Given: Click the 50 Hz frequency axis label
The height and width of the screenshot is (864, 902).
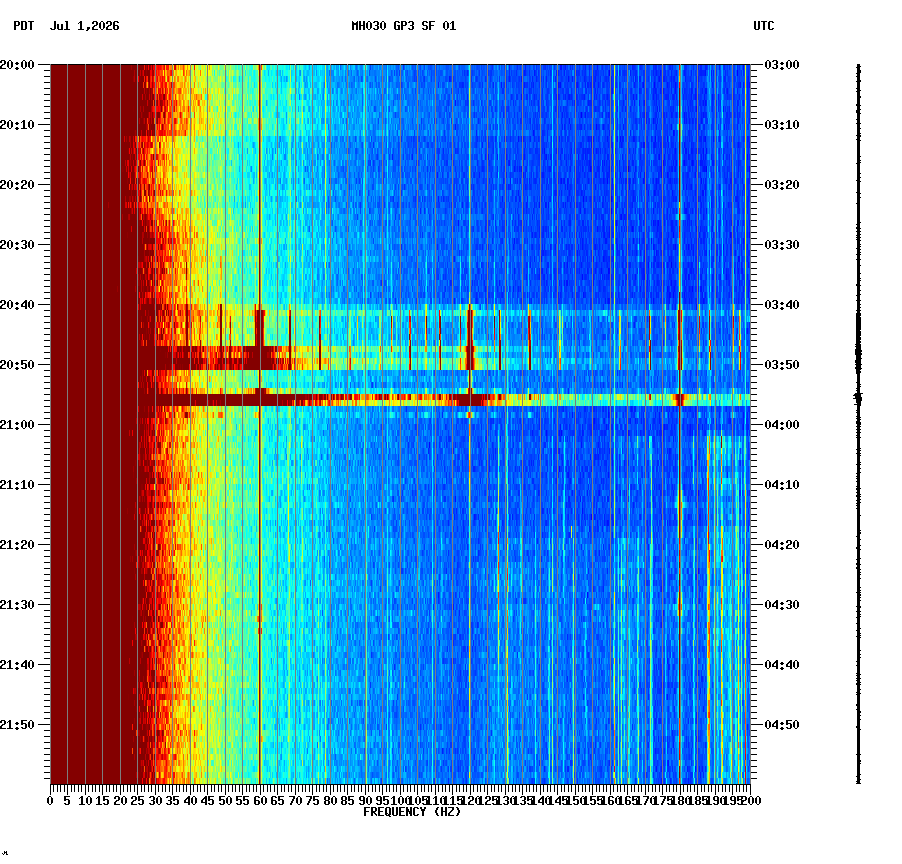Looking at the screenshot, I should 226,801.
